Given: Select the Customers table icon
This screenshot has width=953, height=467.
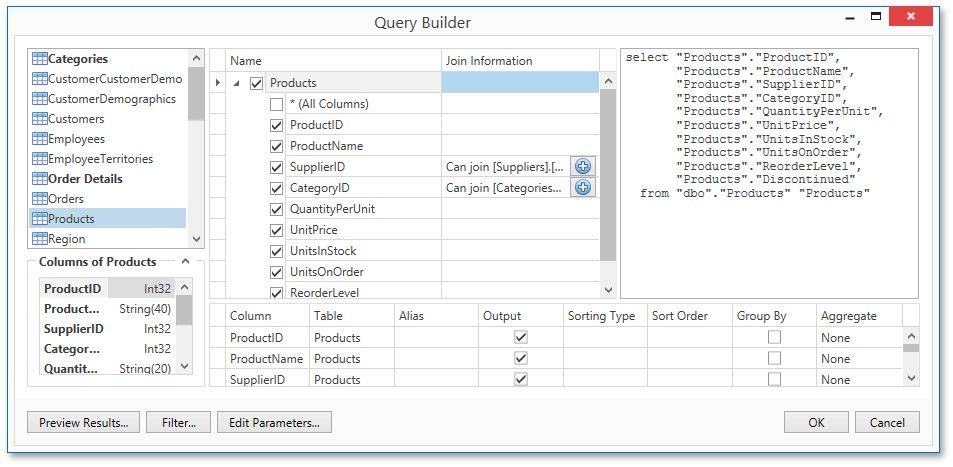Looking at the screenshot, I should coord(40,119).
